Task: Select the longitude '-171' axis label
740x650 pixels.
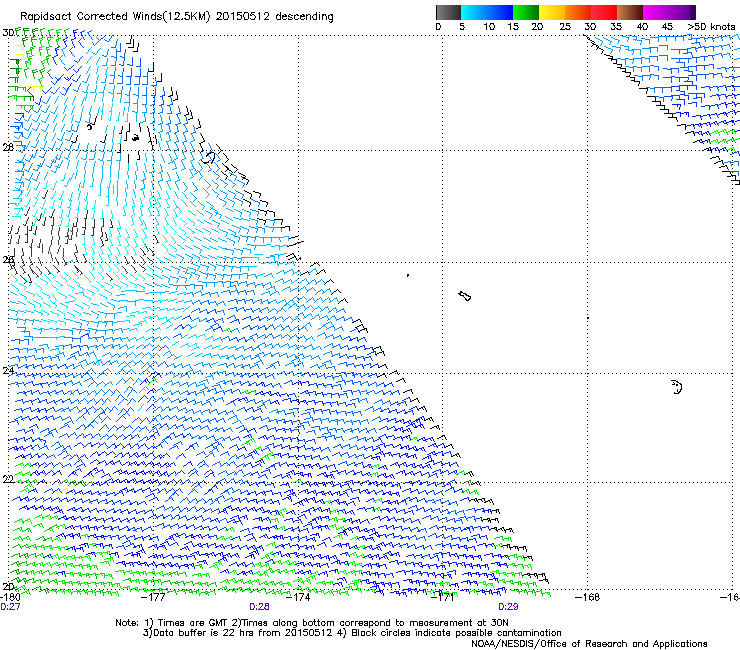Action: pos(443,597)
